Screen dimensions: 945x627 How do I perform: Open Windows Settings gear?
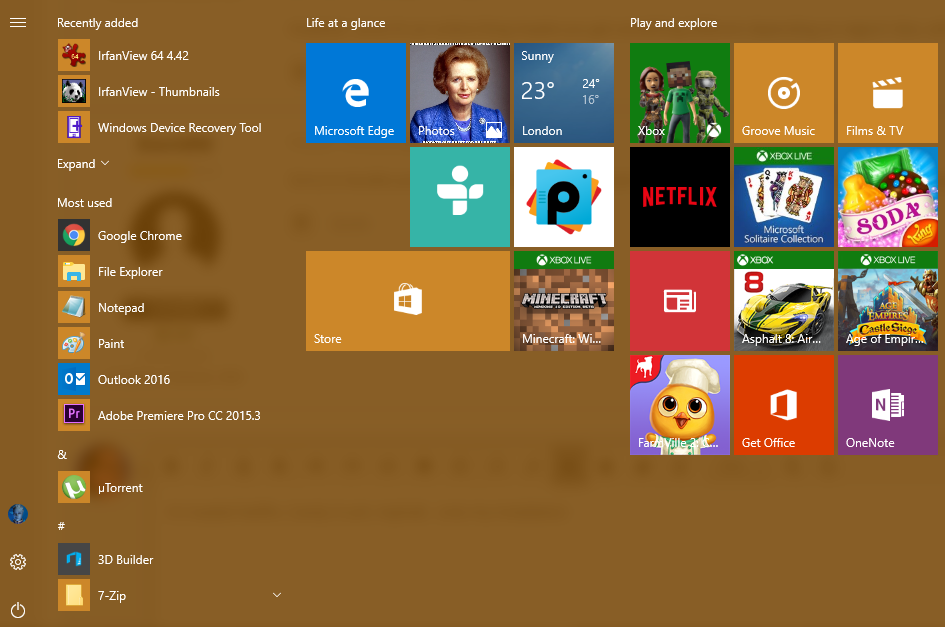pyautogui.click(x=17, y=562)
